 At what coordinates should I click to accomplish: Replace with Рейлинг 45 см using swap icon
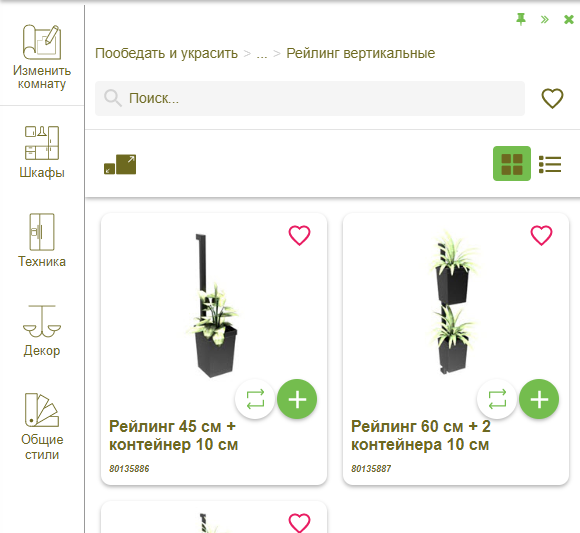[x=255, y=399]
